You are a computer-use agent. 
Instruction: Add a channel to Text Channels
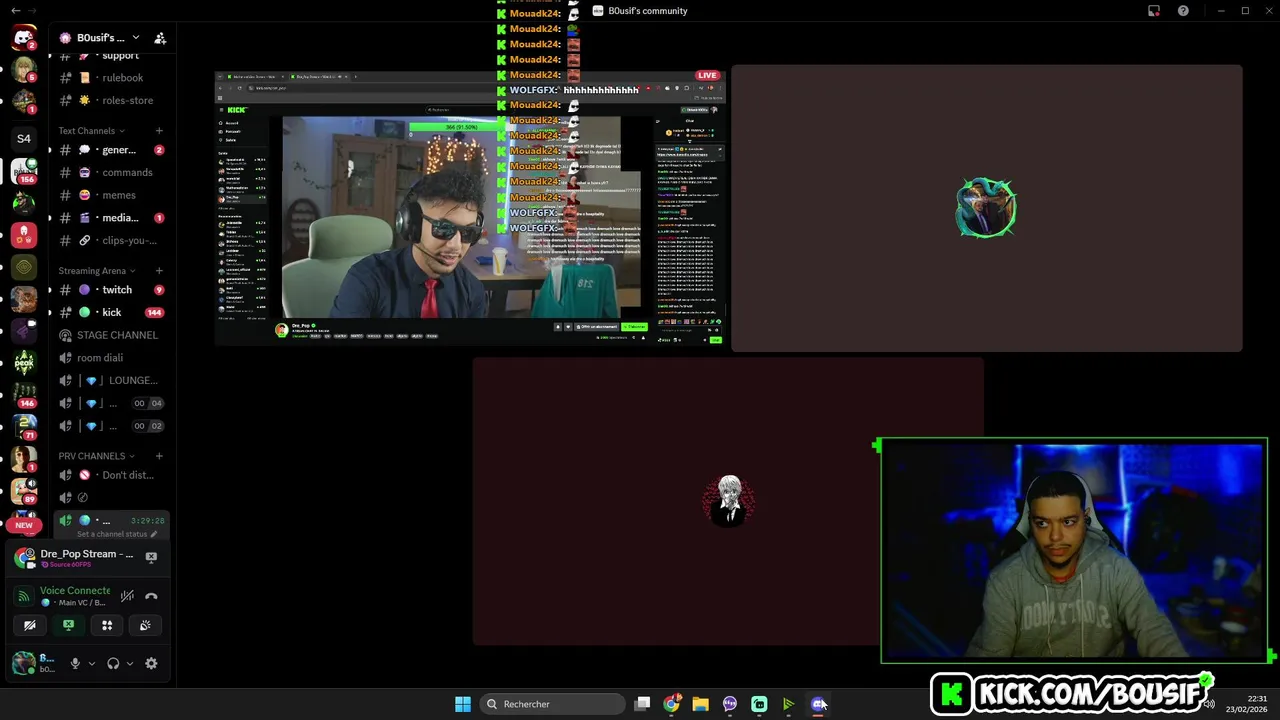click(x=159, y=131)
